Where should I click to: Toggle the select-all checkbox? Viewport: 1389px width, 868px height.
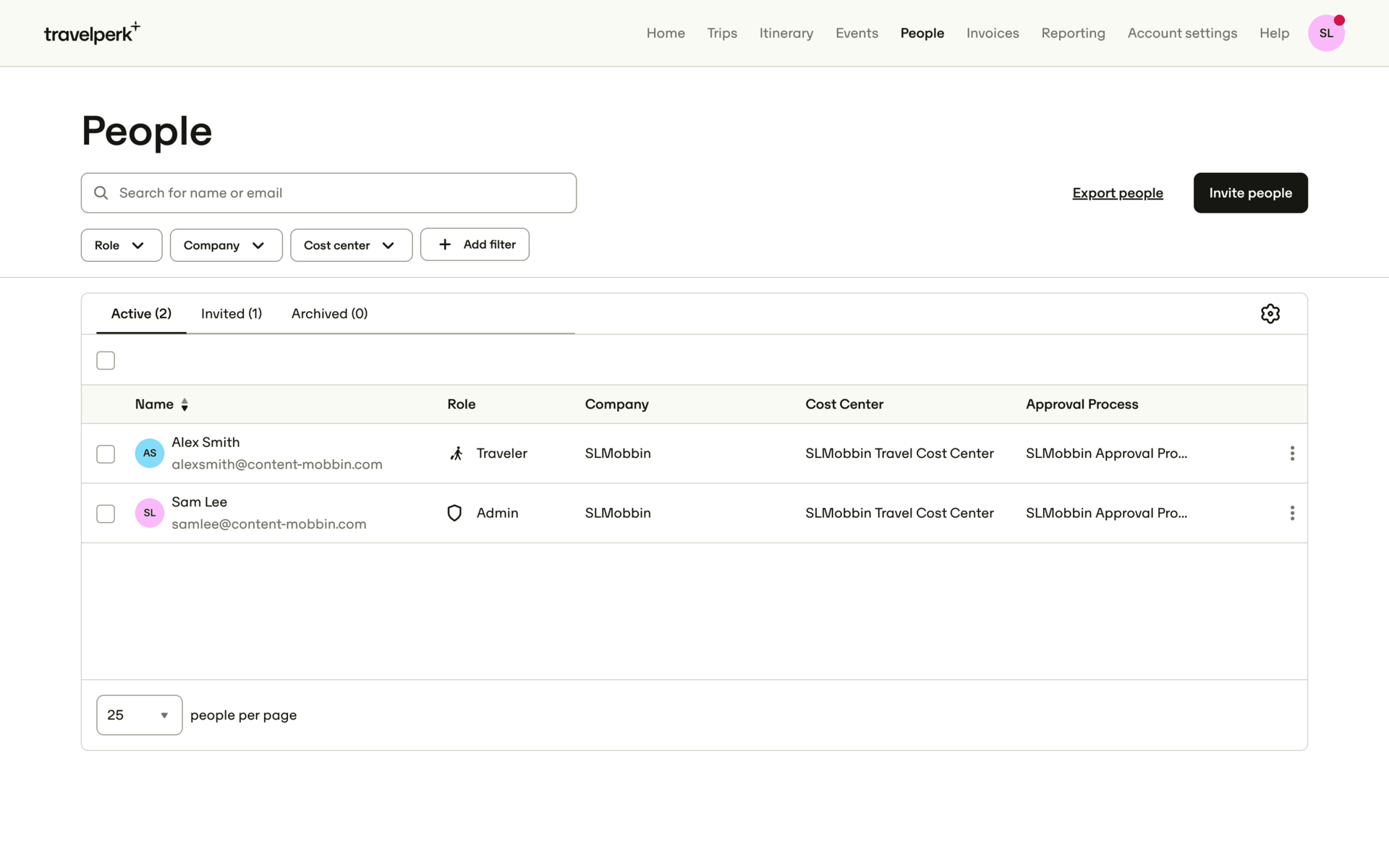coord(106,360)
